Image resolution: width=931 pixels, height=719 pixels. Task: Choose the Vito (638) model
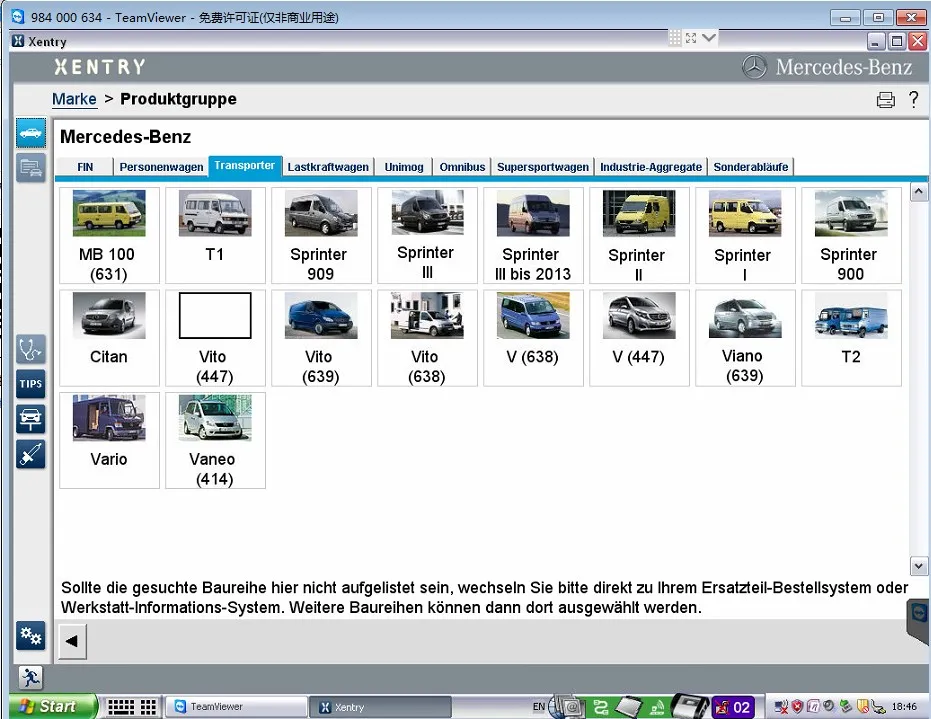tap(427, 338)
